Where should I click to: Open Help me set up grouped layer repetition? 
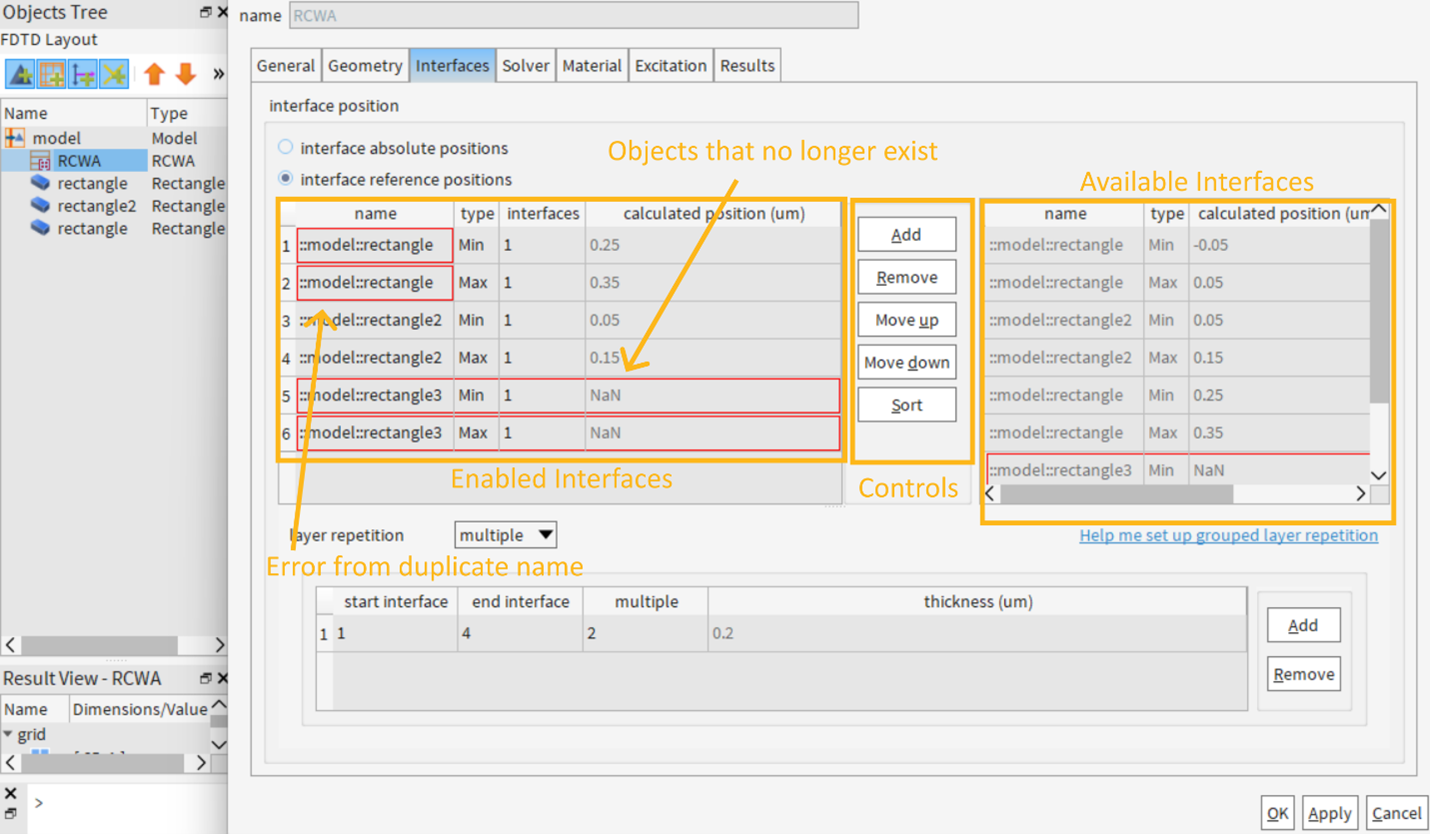coord(1229,535)
